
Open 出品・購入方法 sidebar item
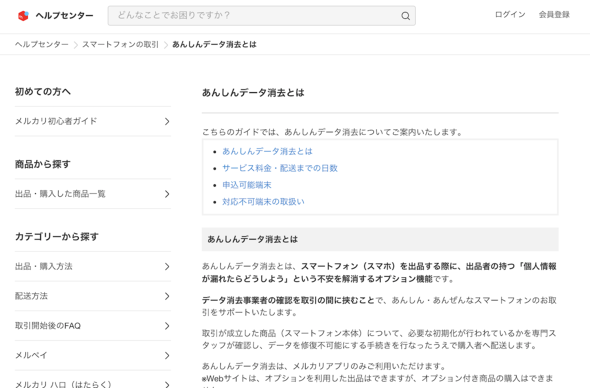click(x=93, y=266)
